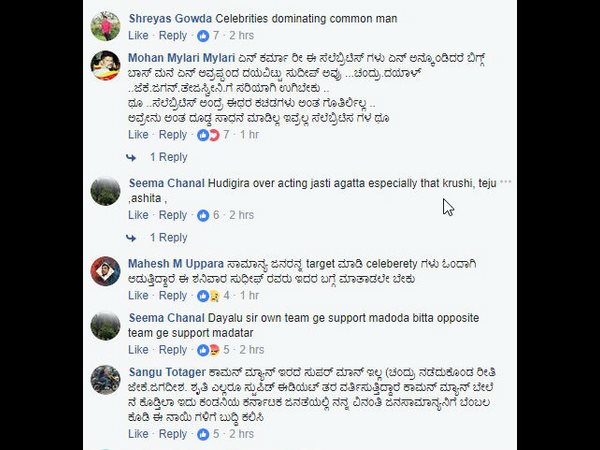This screenshot has width=600, height=450.
Task: Click reaction icons on Mohan Mylari's comment
Action: pyautogui.click(x=208, y=135)
